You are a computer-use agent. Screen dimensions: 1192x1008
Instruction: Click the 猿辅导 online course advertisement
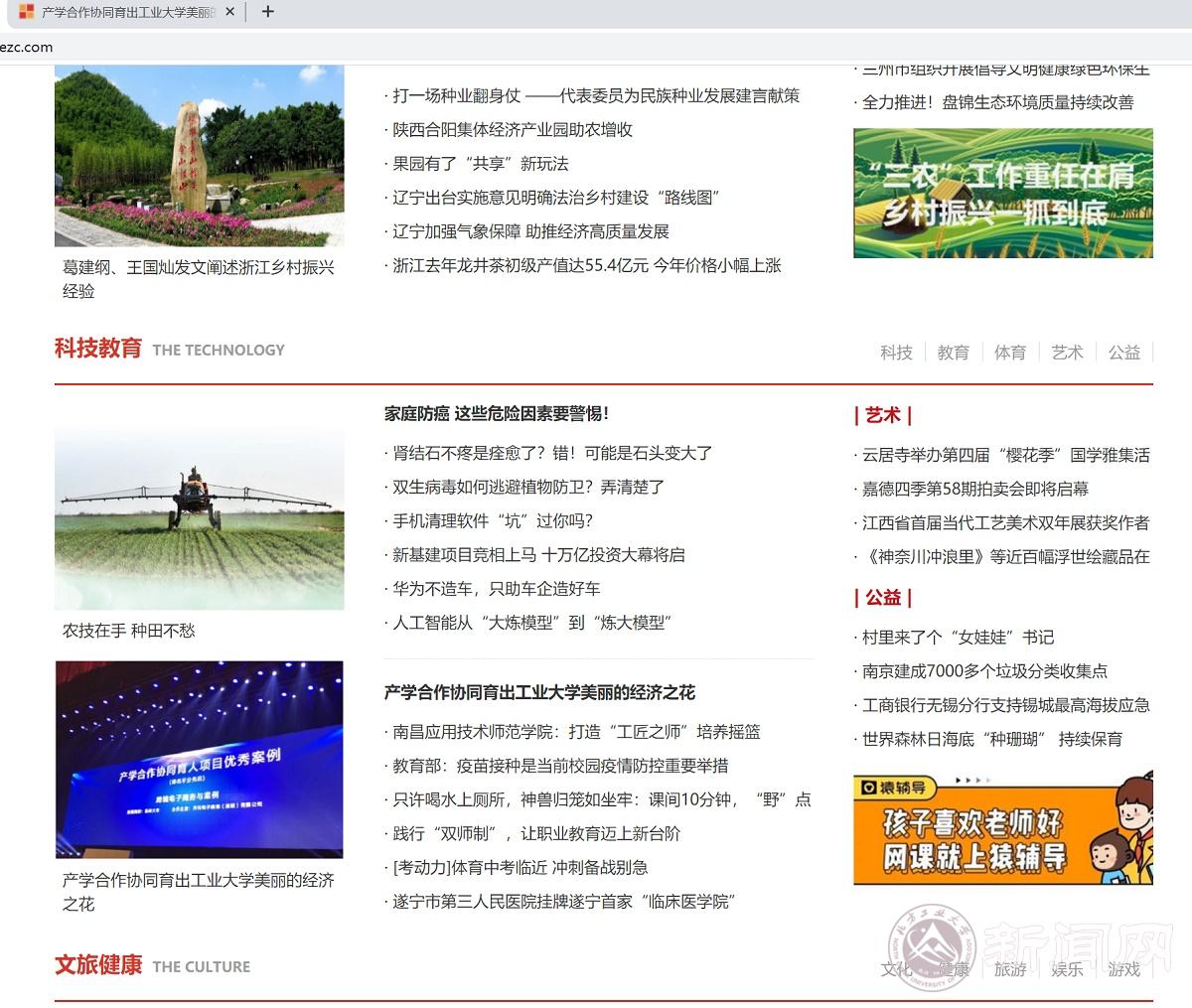(1002, 828)
